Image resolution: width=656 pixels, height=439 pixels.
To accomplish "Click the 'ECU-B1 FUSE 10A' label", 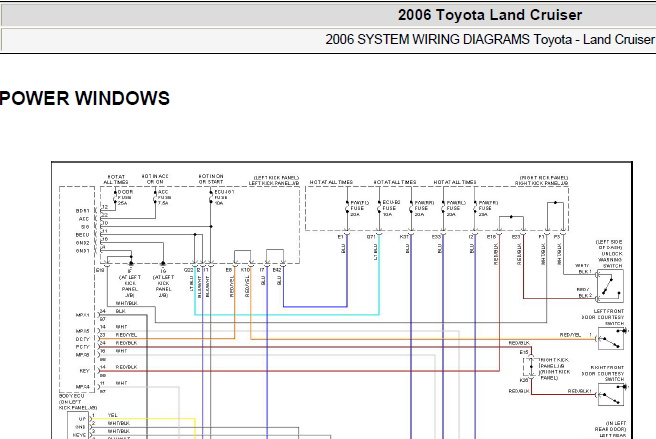I will (391, 208).
